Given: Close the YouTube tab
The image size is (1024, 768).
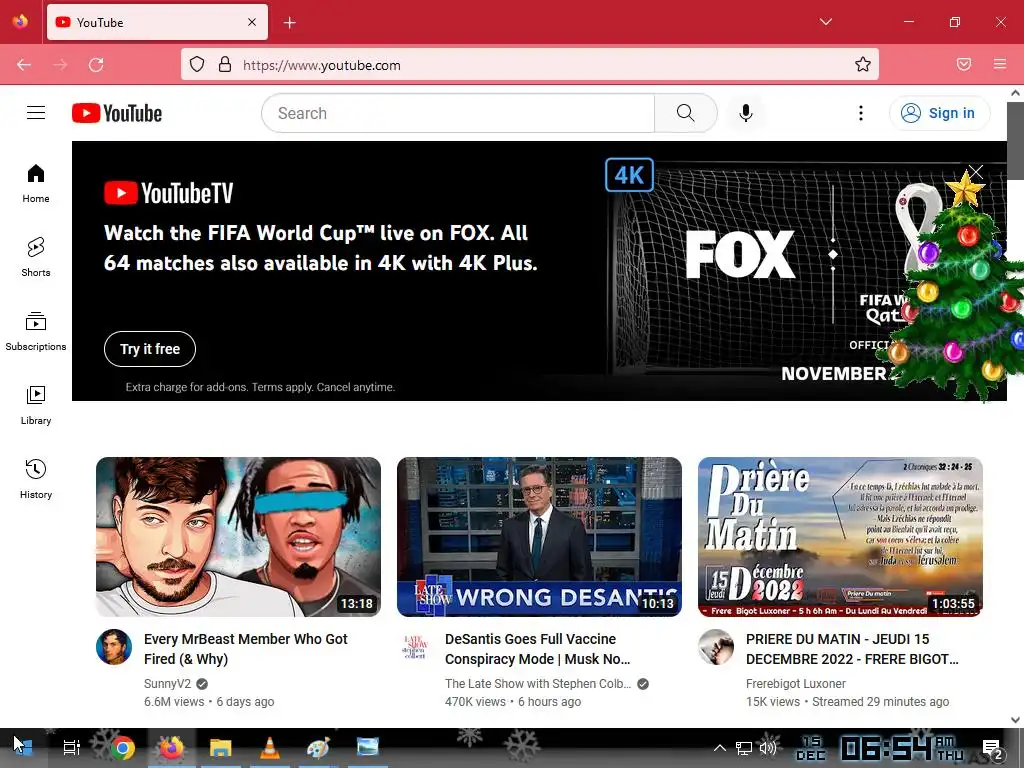Looking at the screenshot, I should [x=252, y=22].
